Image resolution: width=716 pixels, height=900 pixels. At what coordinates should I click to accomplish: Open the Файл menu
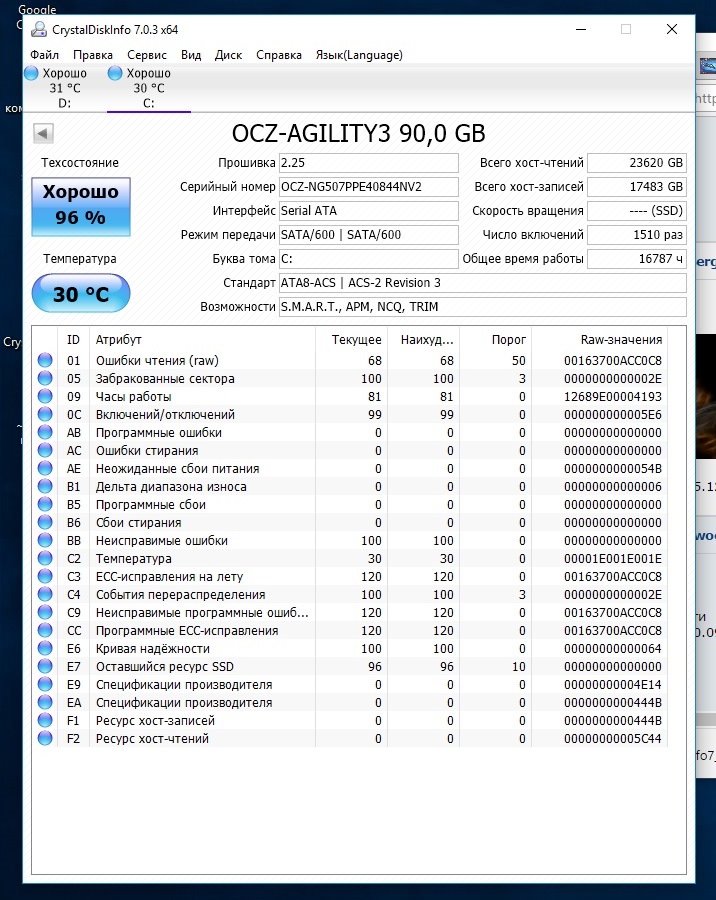pos(44,55)
